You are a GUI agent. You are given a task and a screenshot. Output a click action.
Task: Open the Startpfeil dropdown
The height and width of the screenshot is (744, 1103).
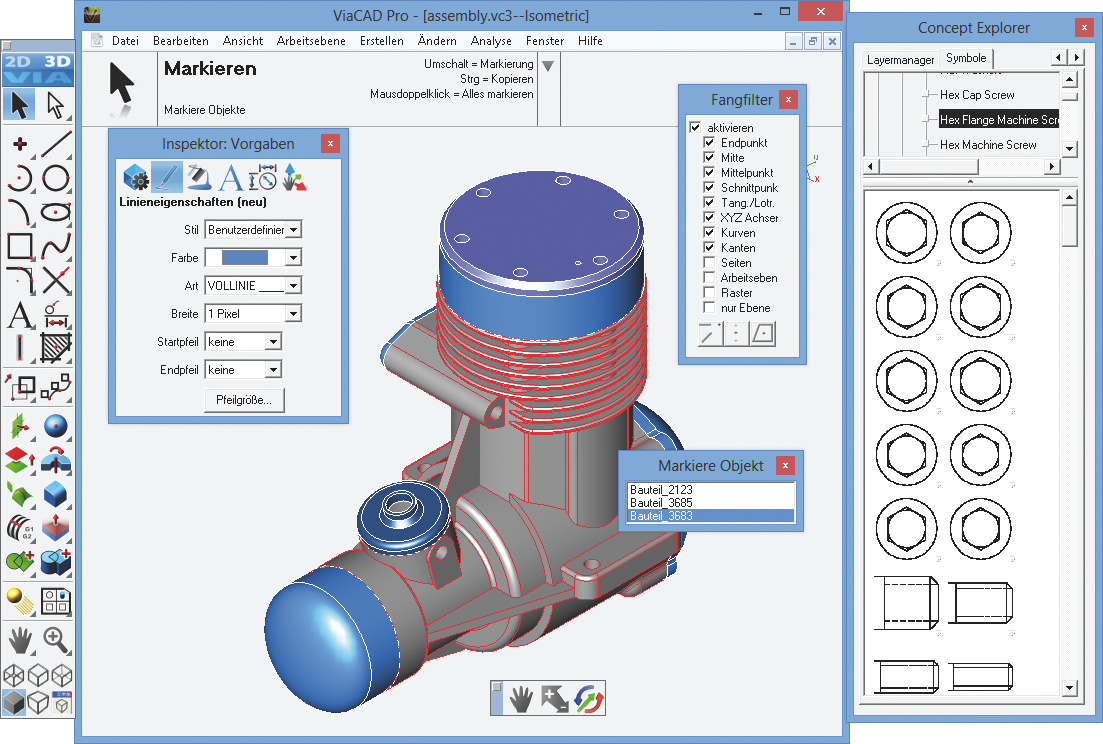click(272, 342)
